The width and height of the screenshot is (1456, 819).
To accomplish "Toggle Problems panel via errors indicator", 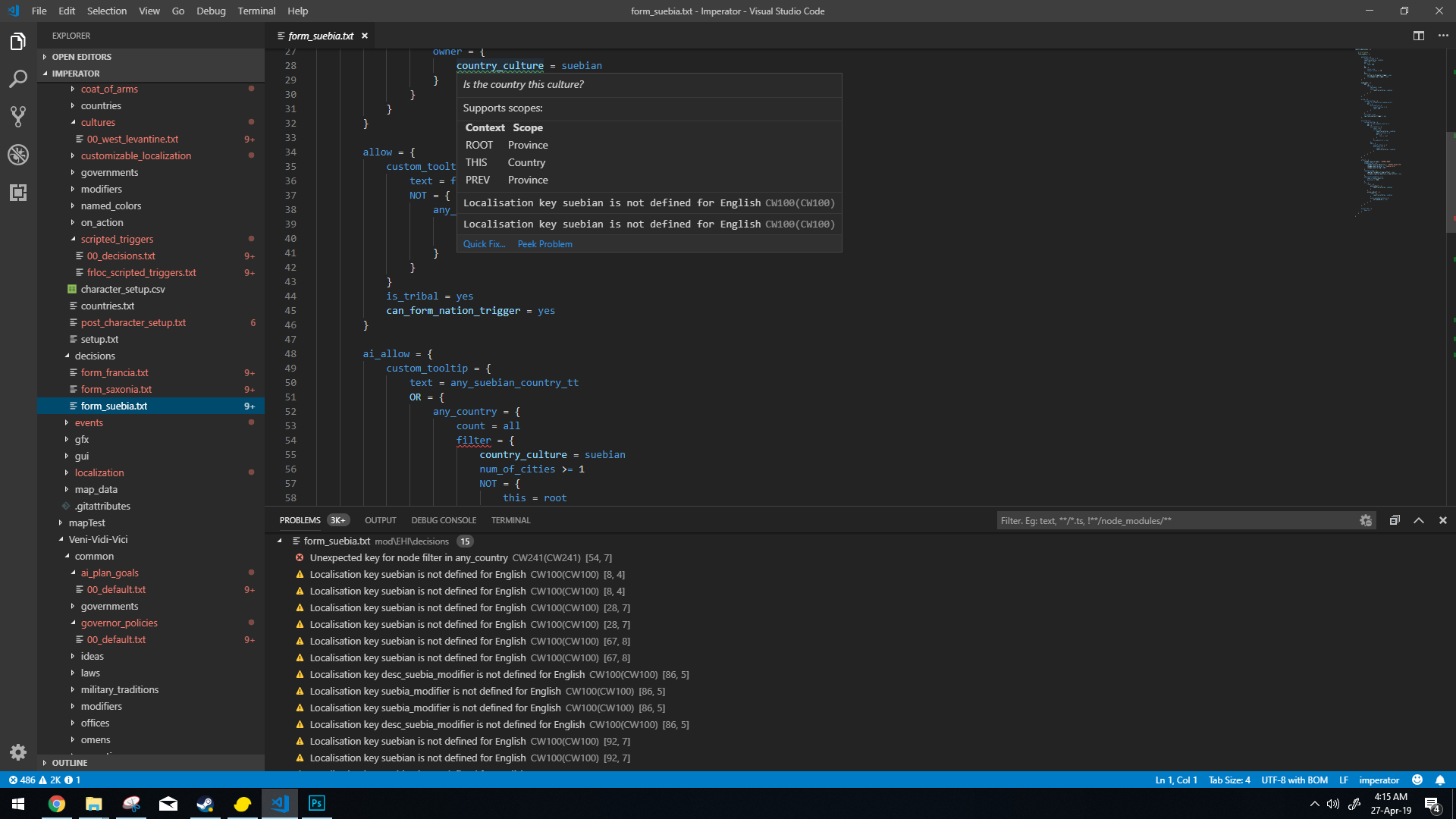I will [42, 780].
